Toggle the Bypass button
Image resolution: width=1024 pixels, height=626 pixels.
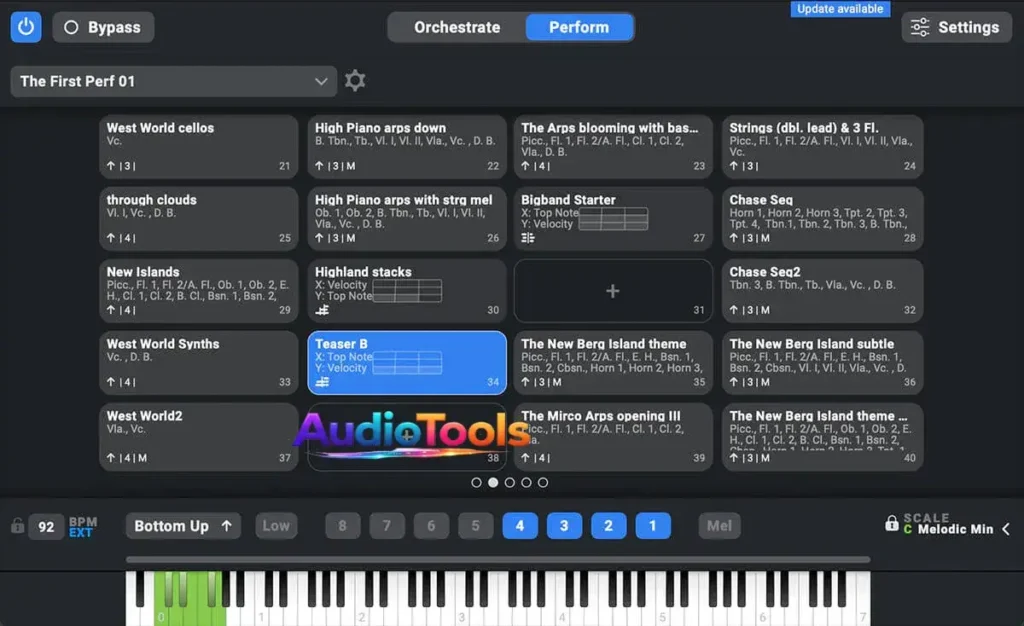pos(103,27)
